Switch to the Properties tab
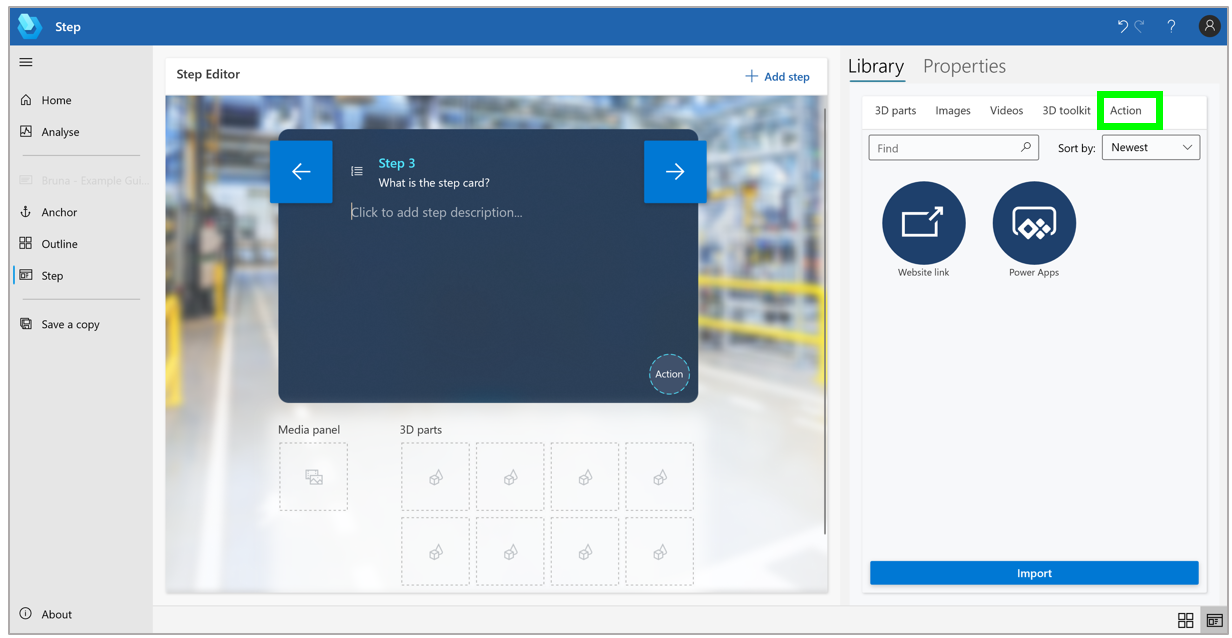Screen dimensions: 1232x638 964,66
